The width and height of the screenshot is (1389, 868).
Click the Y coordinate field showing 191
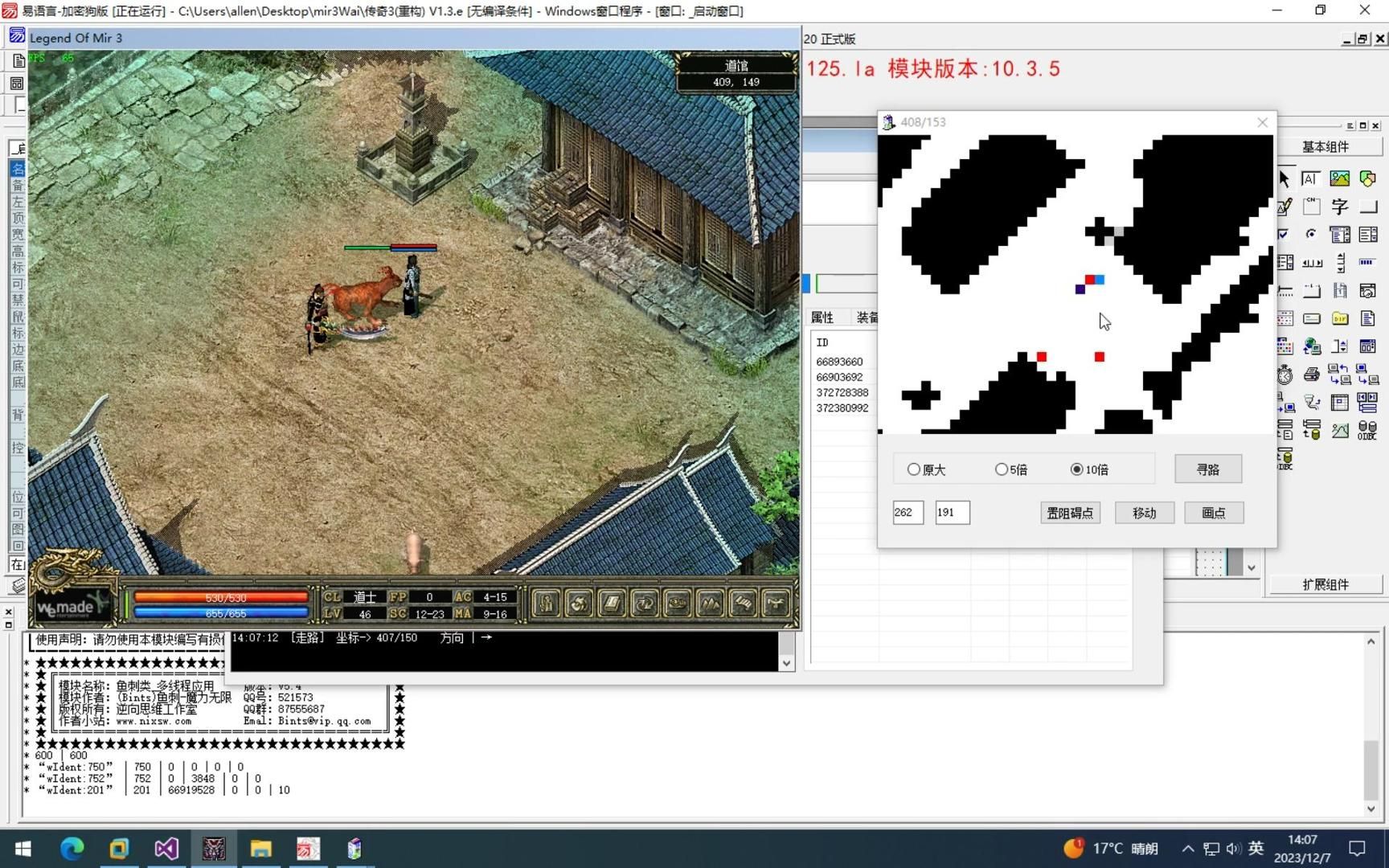pos(953,513)
